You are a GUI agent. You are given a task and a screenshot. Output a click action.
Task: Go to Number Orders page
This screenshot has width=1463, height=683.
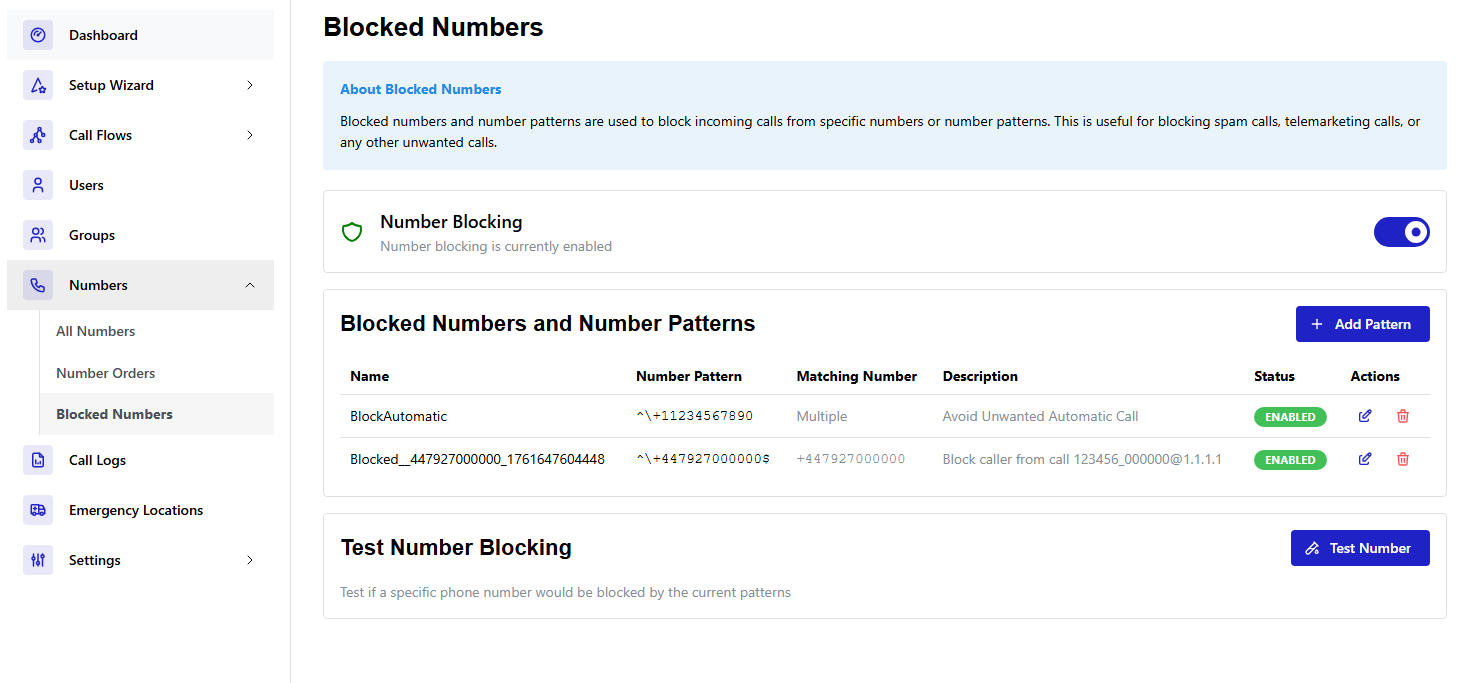(105, 373)
